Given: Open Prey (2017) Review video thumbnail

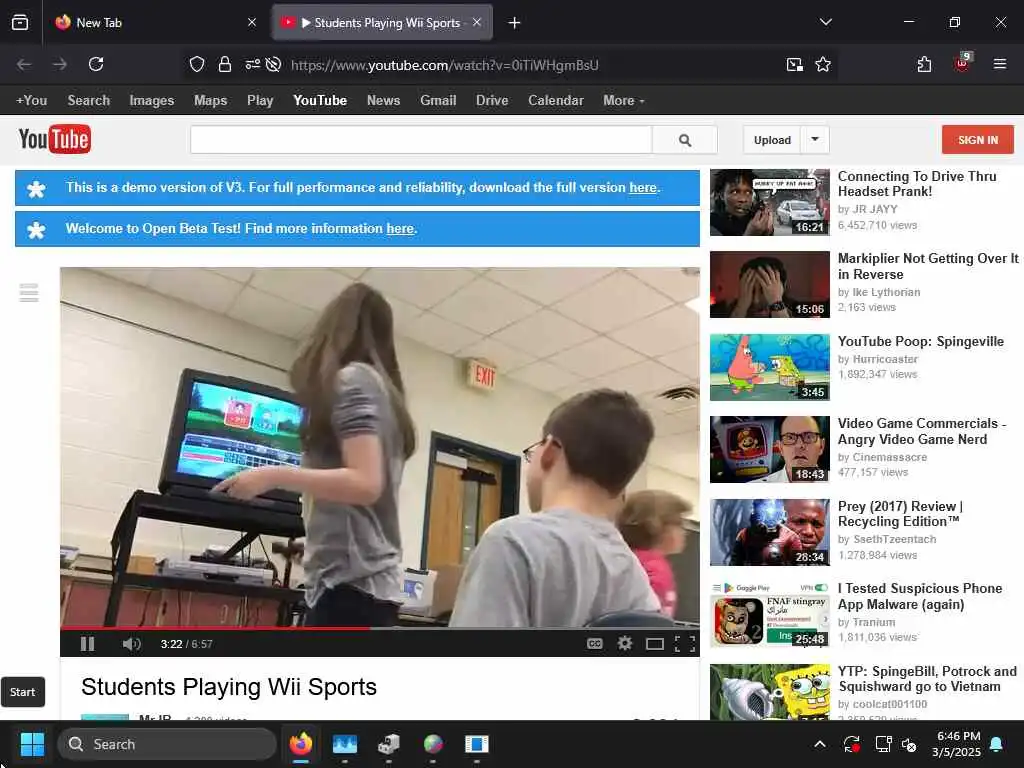Looking at the screenshot, I should click(x=770, y=532).
